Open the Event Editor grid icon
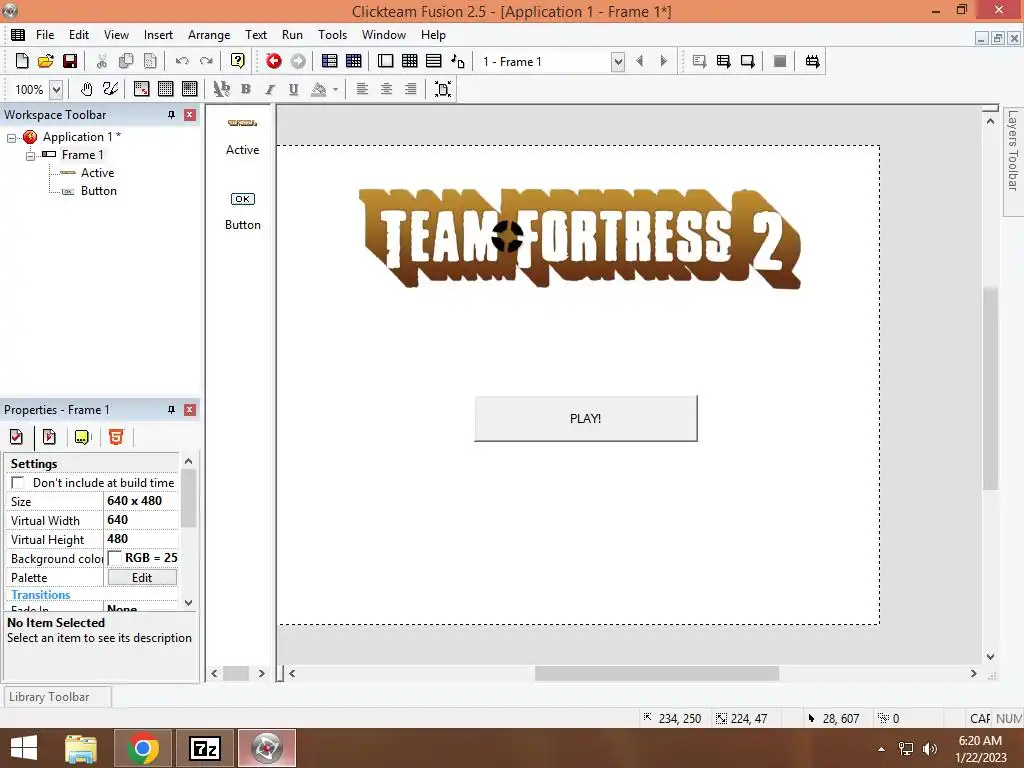The height and width of the screenshot is (768, 1024). (x=409, y=61)
